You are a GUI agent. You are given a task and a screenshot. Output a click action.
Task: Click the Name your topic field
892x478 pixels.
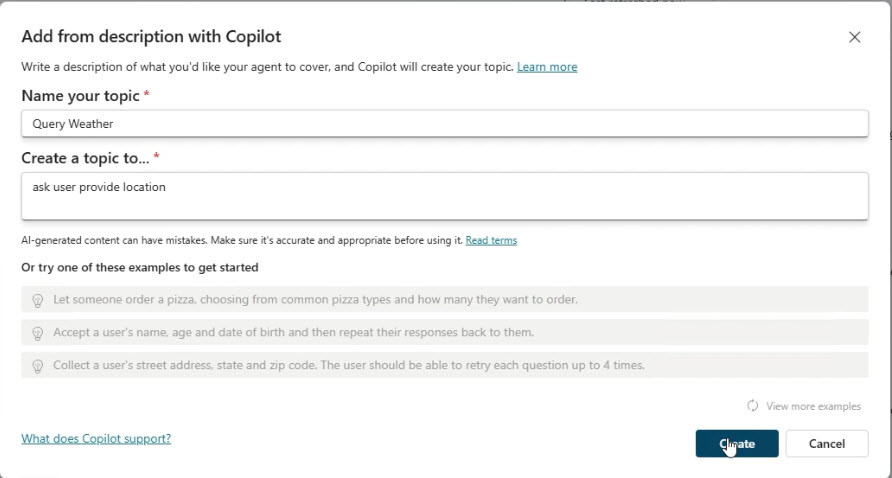click(445, 123)
